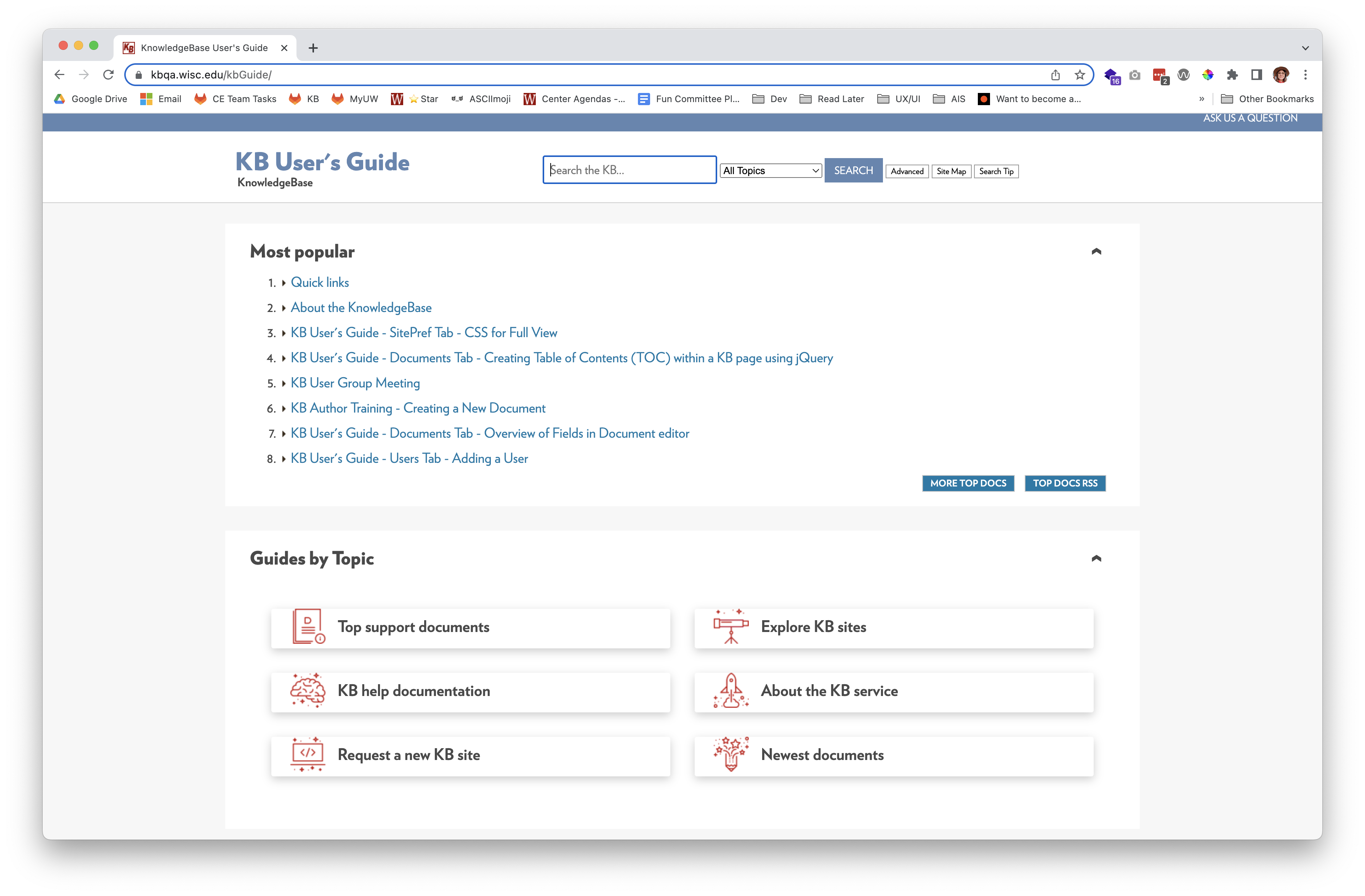1365x896 pixels.
Task: Bookmark this page with the star icon
Action: (1080, 75)
